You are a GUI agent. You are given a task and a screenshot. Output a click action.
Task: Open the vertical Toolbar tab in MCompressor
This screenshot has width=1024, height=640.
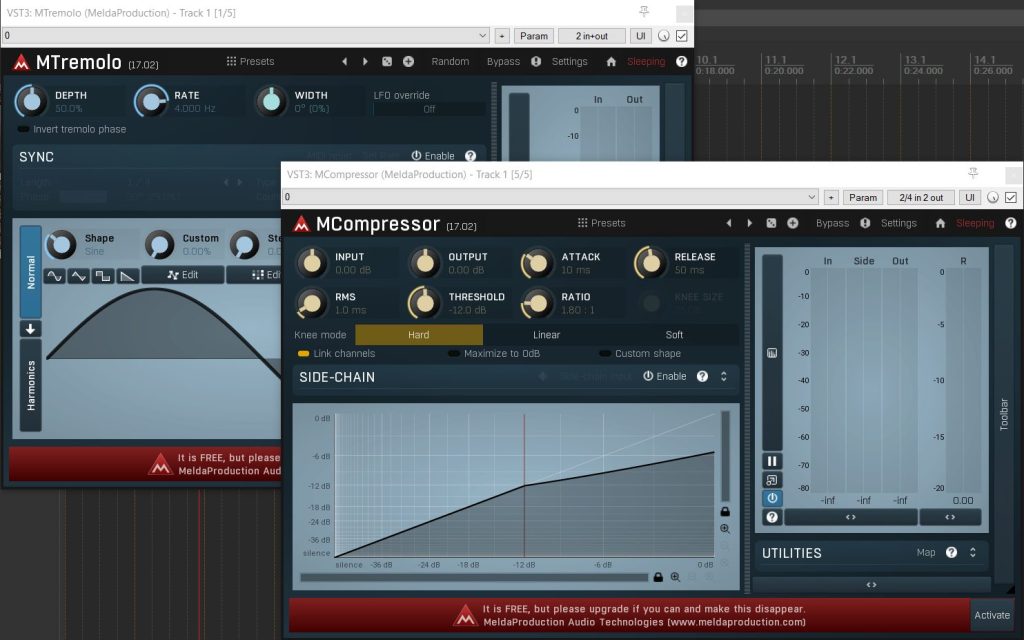pos(1004,415)
